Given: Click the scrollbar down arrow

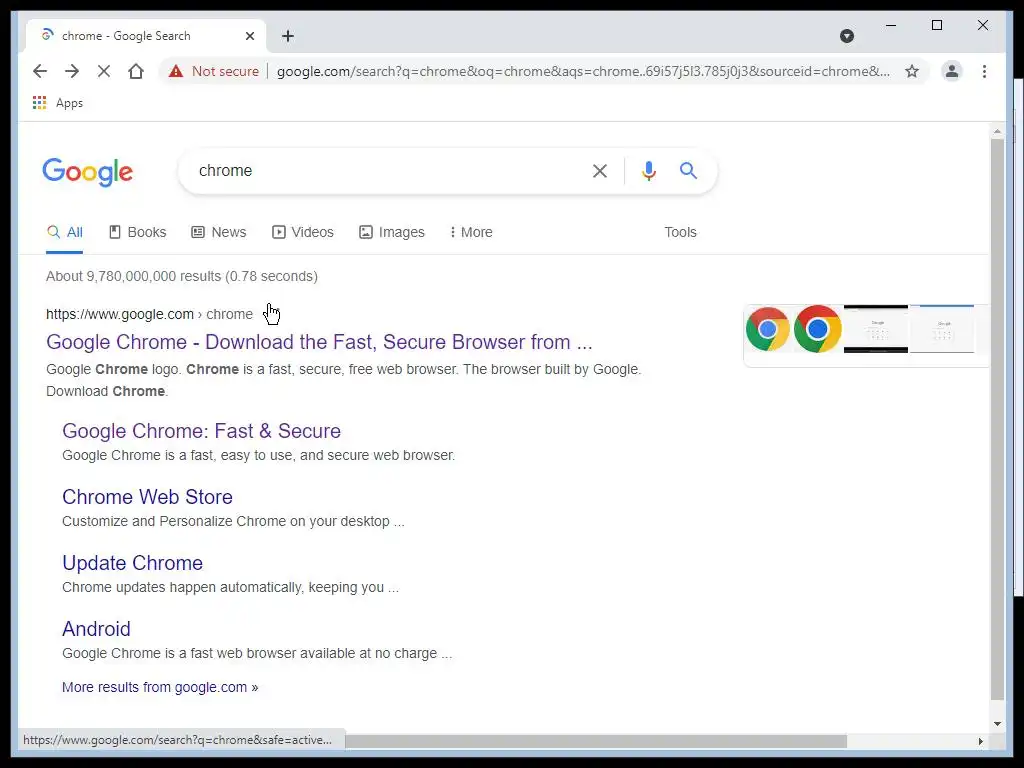Looking at the screenshot, I should (x=997, y=724).
